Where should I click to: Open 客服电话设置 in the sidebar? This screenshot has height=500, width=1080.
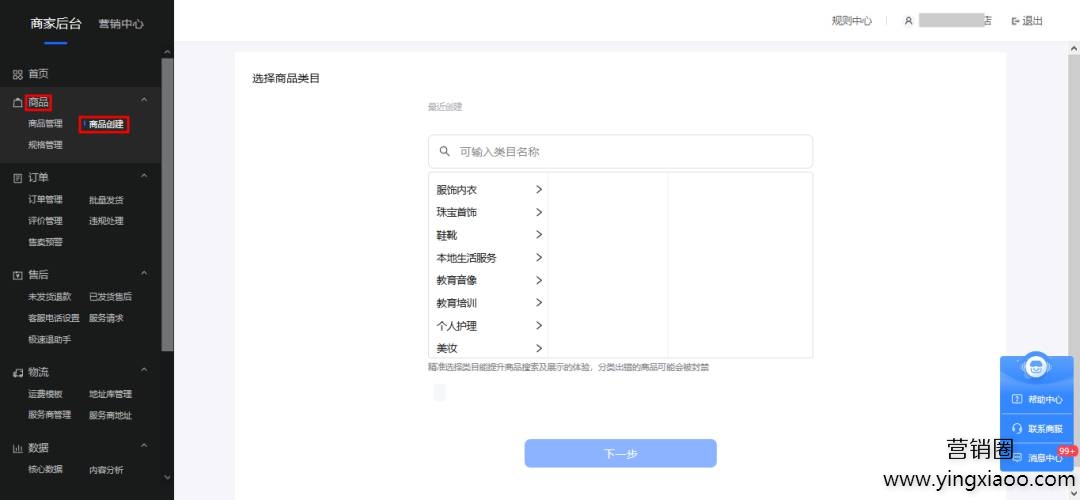[x=54, y=318]
